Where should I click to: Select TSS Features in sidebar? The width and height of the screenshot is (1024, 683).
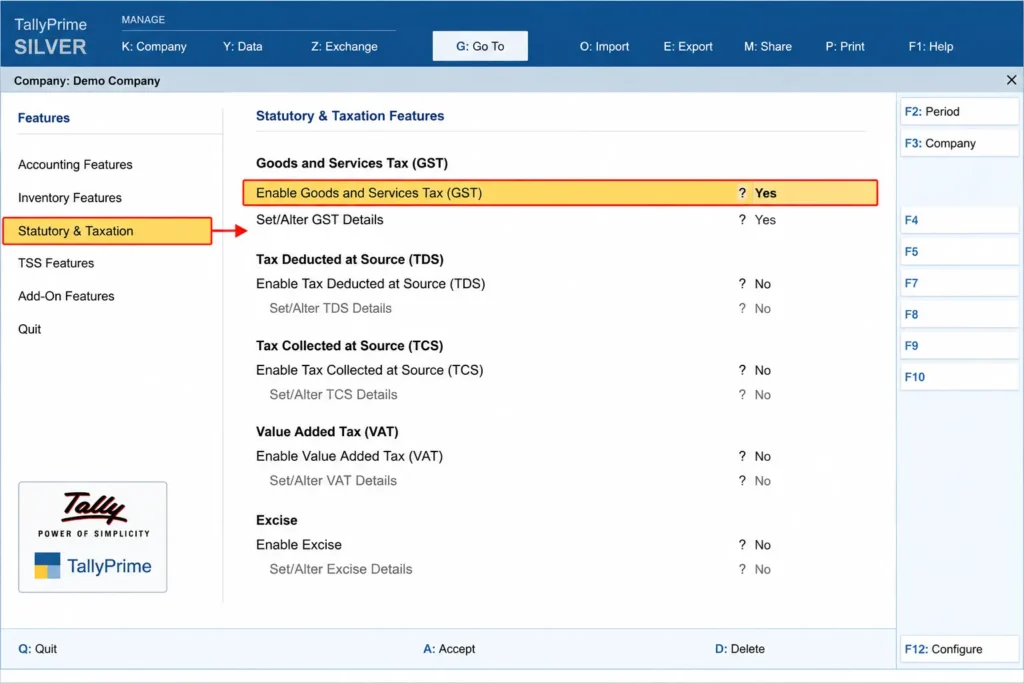[56, 263]
